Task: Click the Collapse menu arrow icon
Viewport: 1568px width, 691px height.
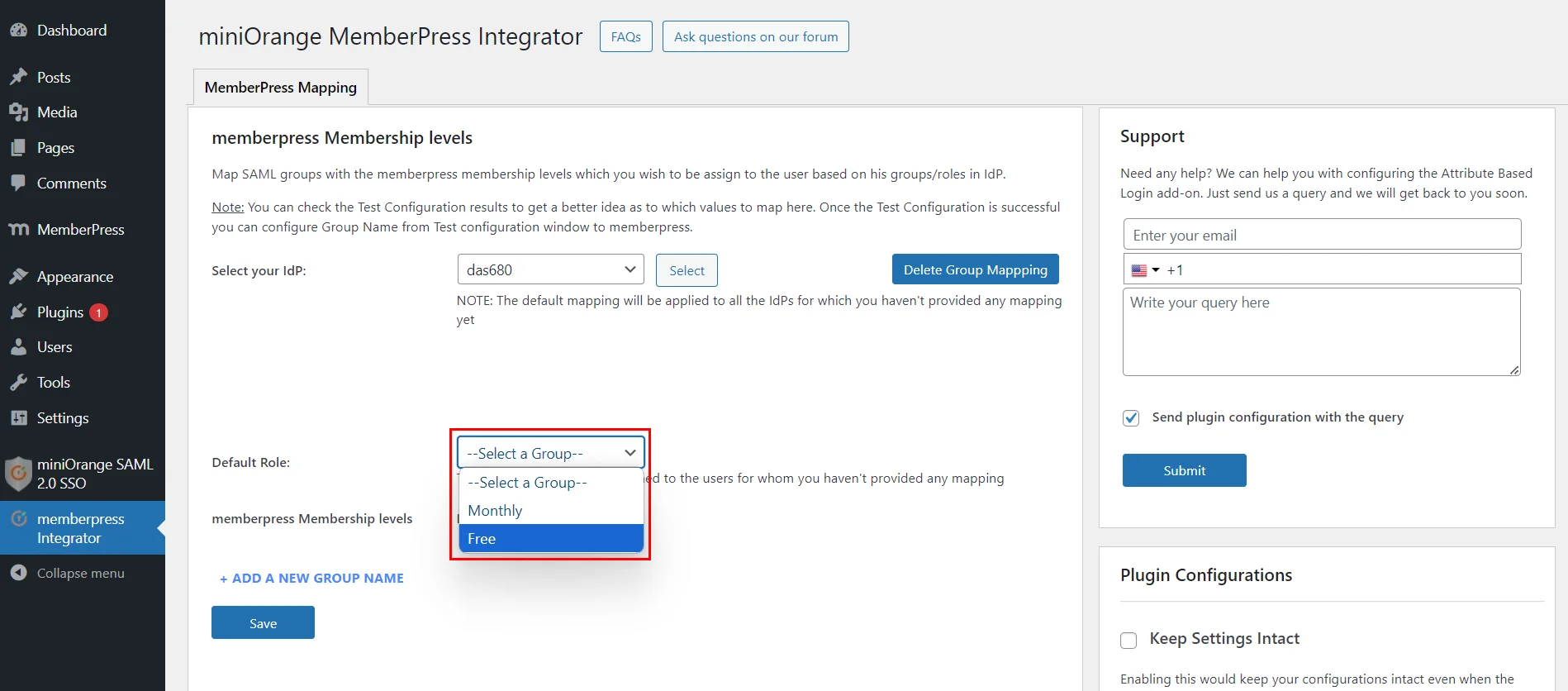Action: point(18,573)
